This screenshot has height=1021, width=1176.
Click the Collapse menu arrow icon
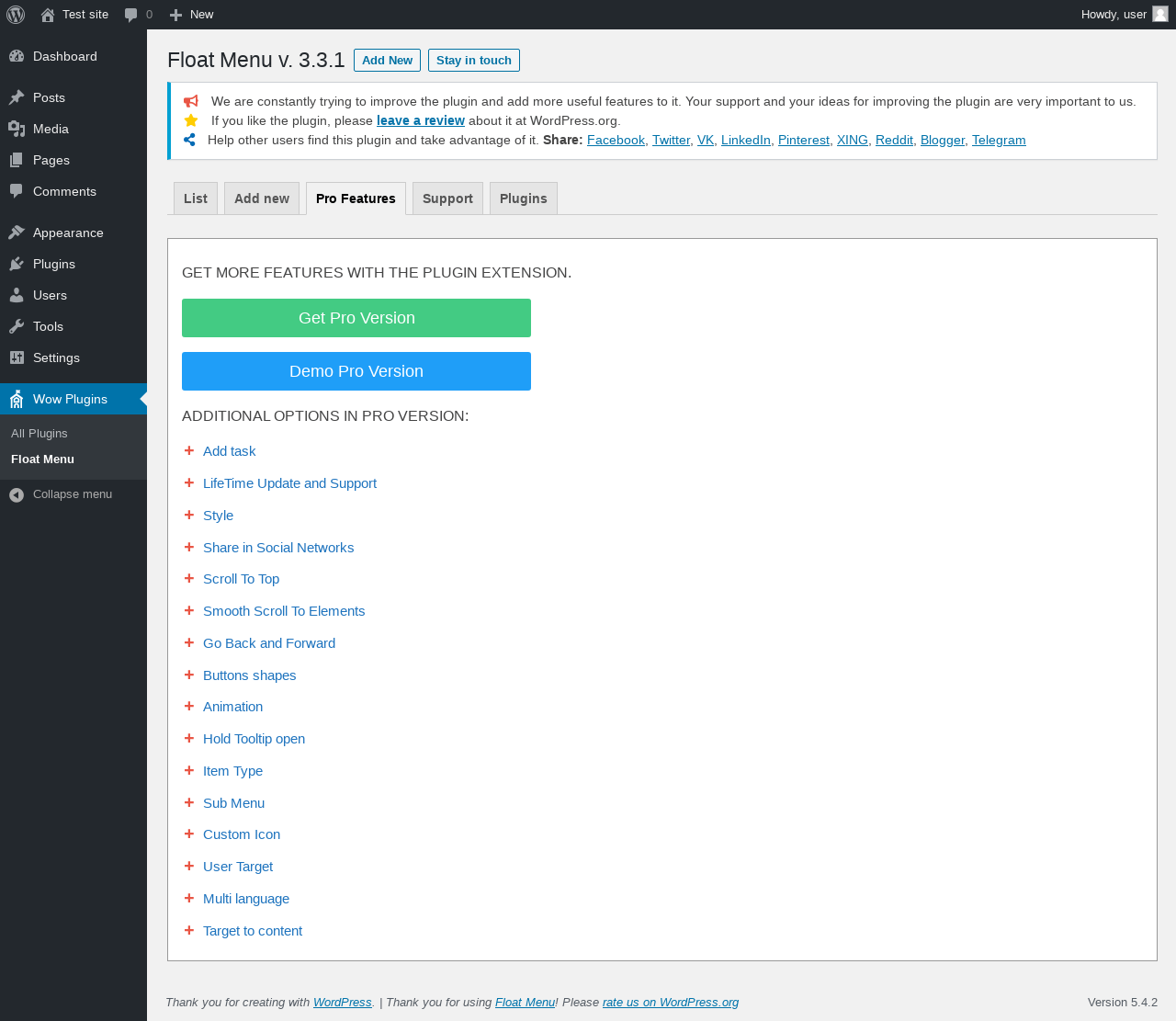click(x=17, y=495)
